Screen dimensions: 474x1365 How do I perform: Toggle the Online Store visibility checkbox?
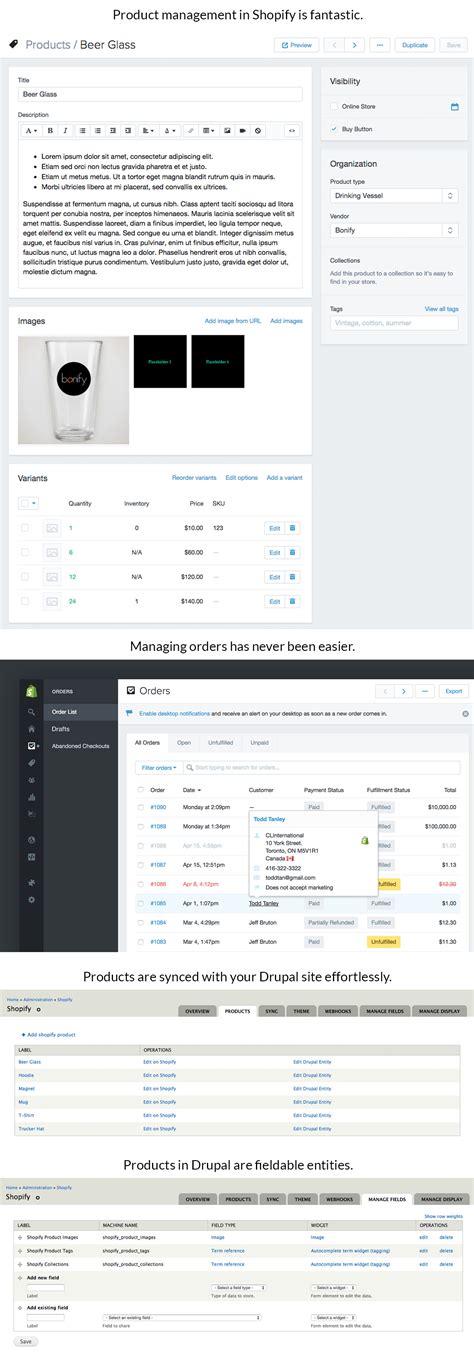tap(334, 106)
